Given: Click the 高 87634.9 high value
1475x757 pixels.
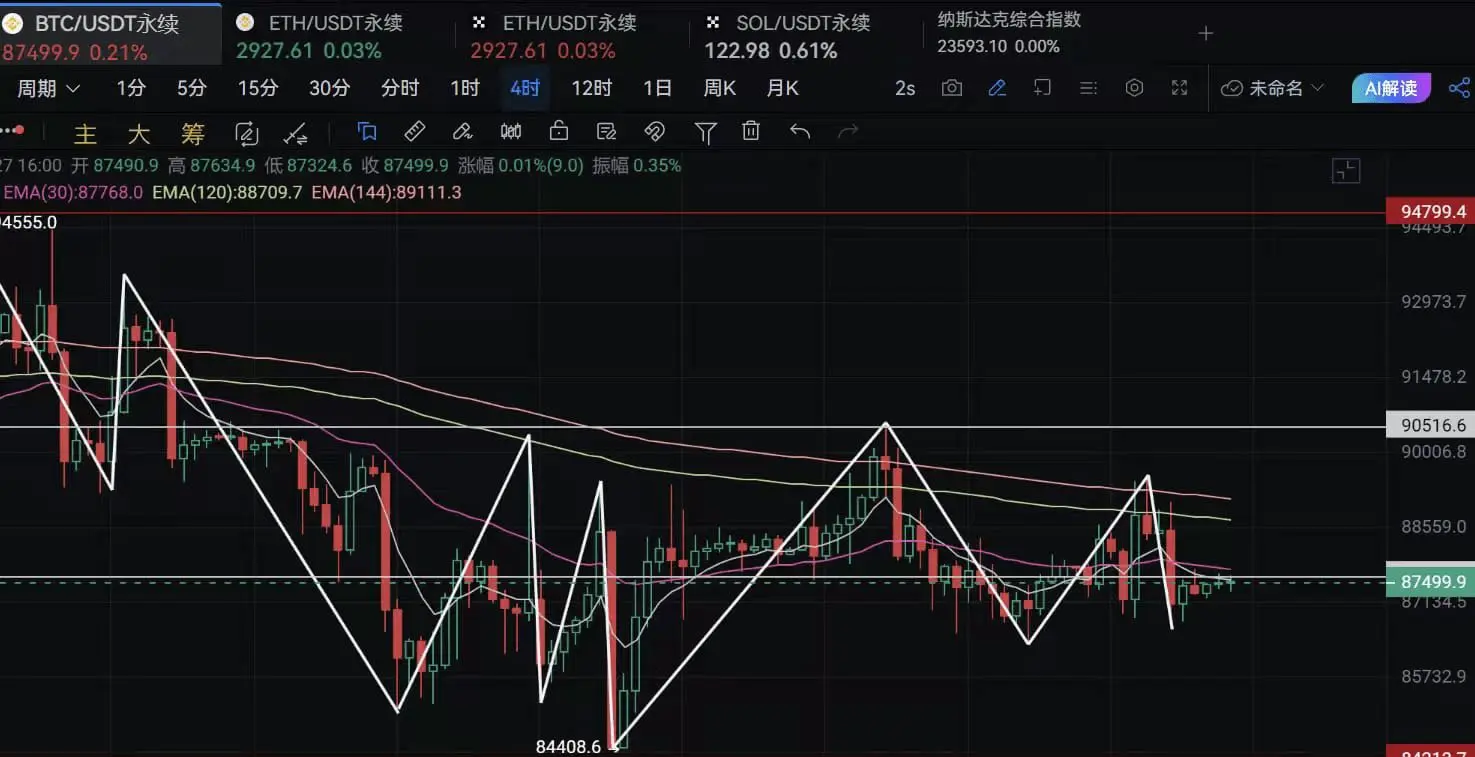Looking at the screenshot, I should (x=211, y=165).
